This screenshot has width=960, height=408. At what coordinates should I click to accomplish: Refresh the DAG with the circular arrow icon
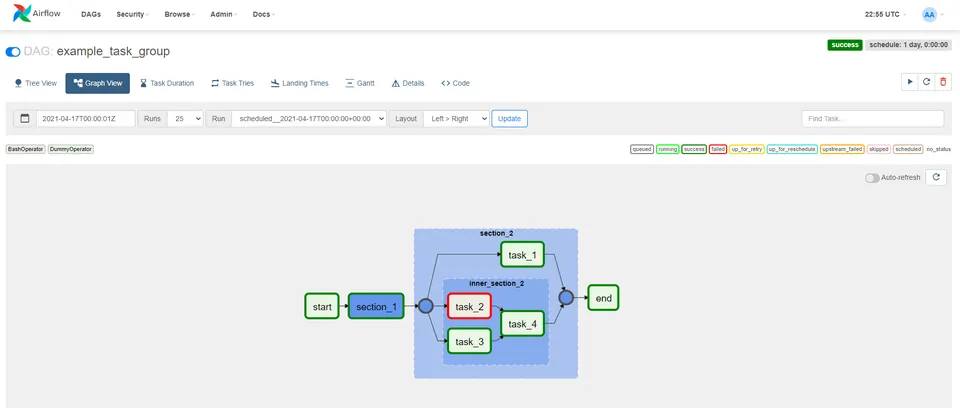926,81
